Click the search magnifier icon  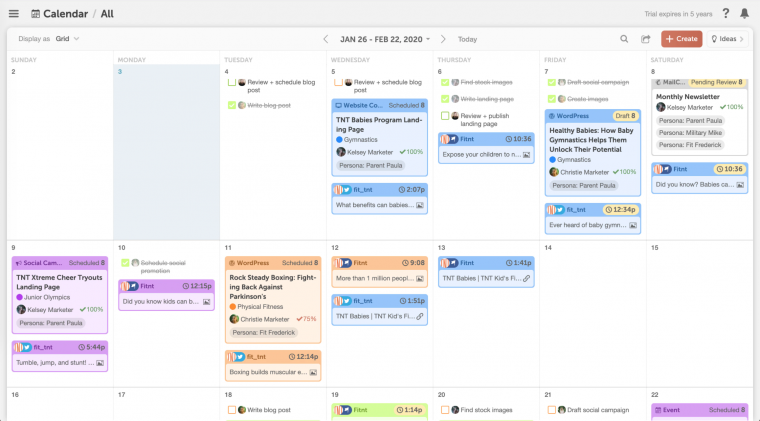point(624,39)
